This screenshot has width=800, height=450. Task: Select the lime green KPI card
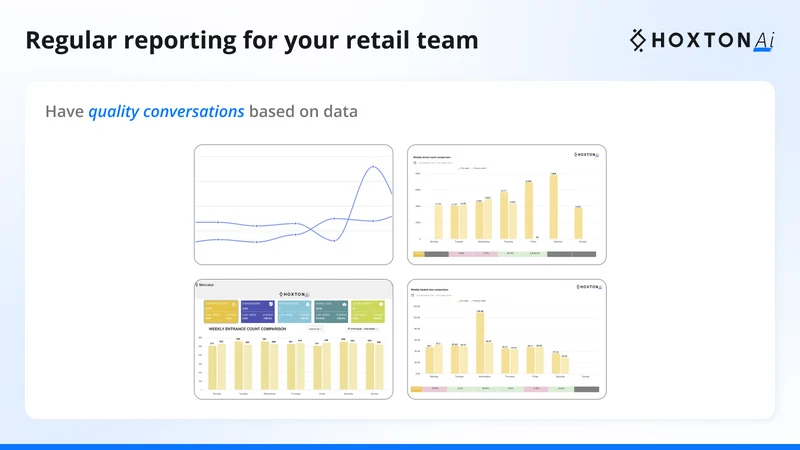368,311
